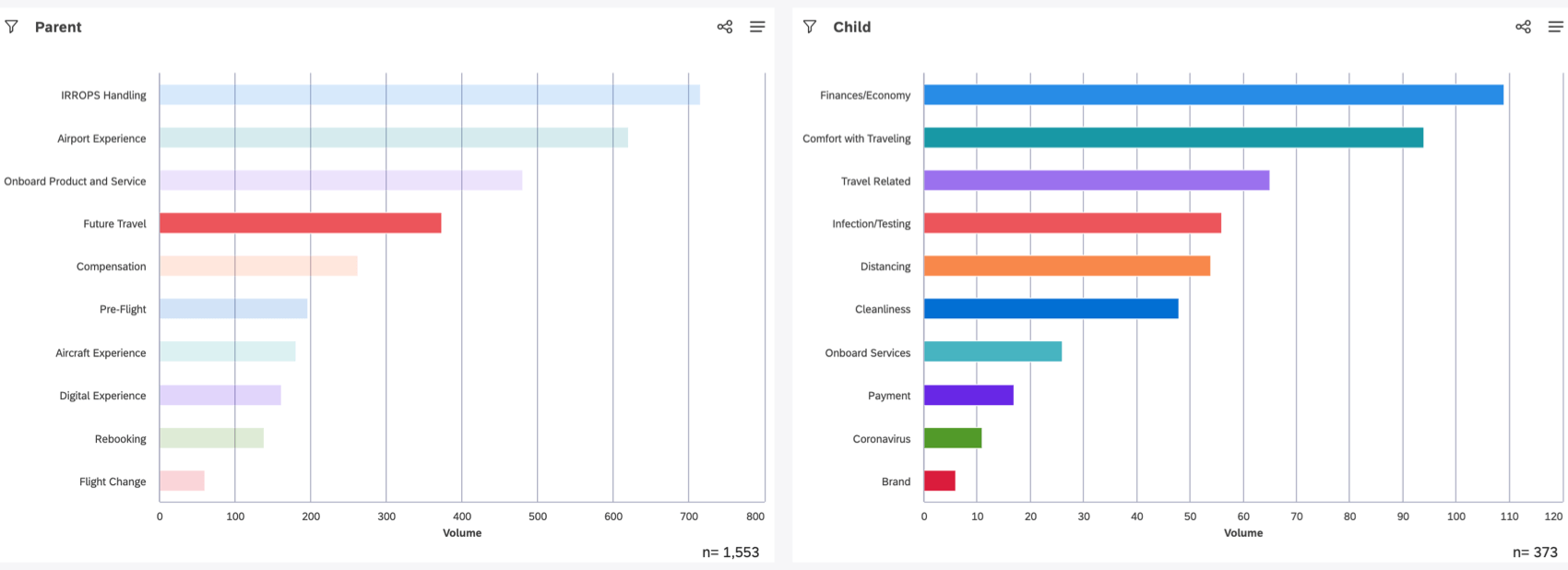The image size is (1568, 570).
Task: Select the Coronavirus bar
Action: coord(952,439)
